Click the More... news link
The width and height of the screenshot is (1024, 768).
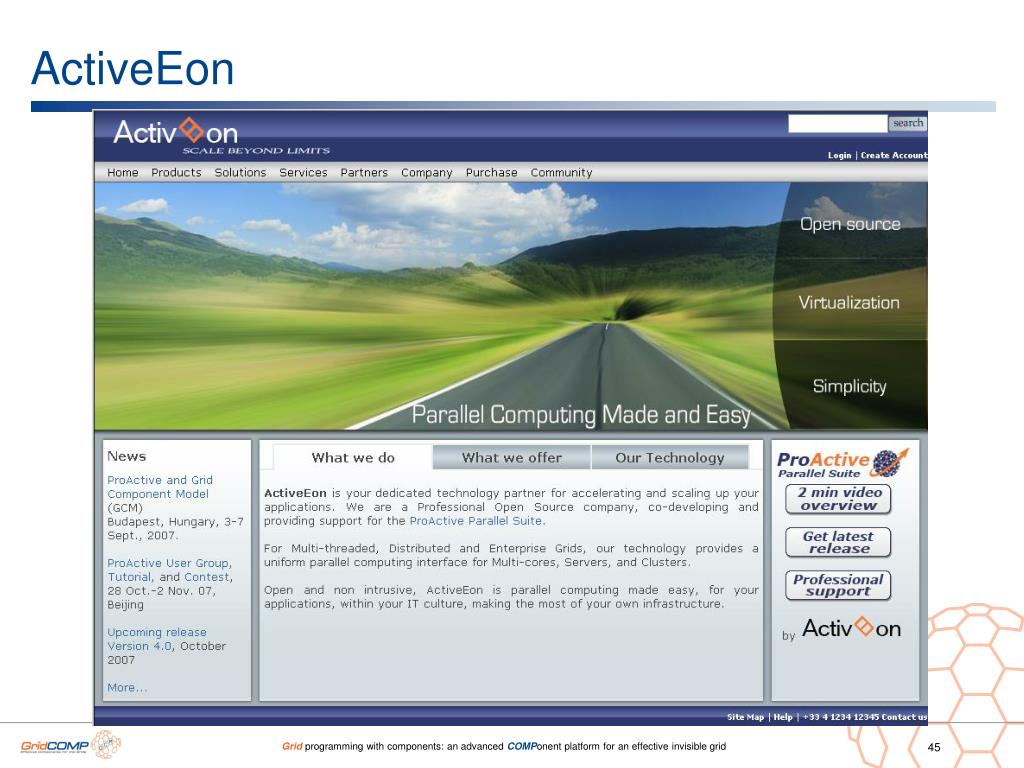point(127,687)
